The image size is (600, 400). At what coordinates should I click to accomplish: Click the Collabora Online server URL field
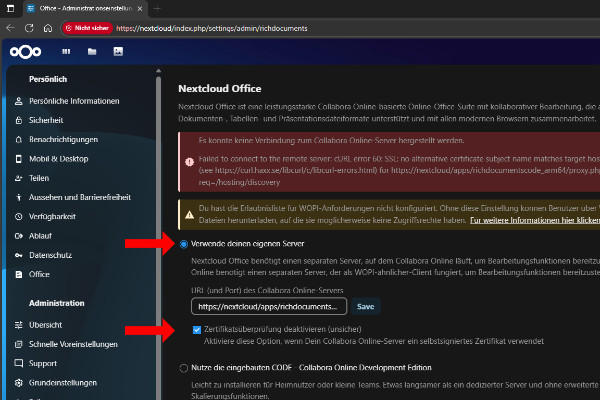pyautogui.click(x=268, y=306)
